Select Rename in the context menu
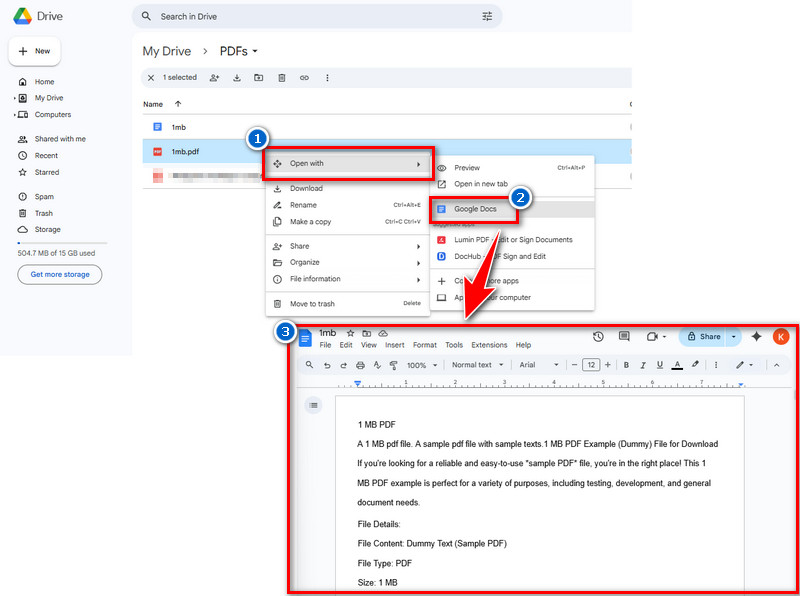800x596 pixels. click(348, 205)
